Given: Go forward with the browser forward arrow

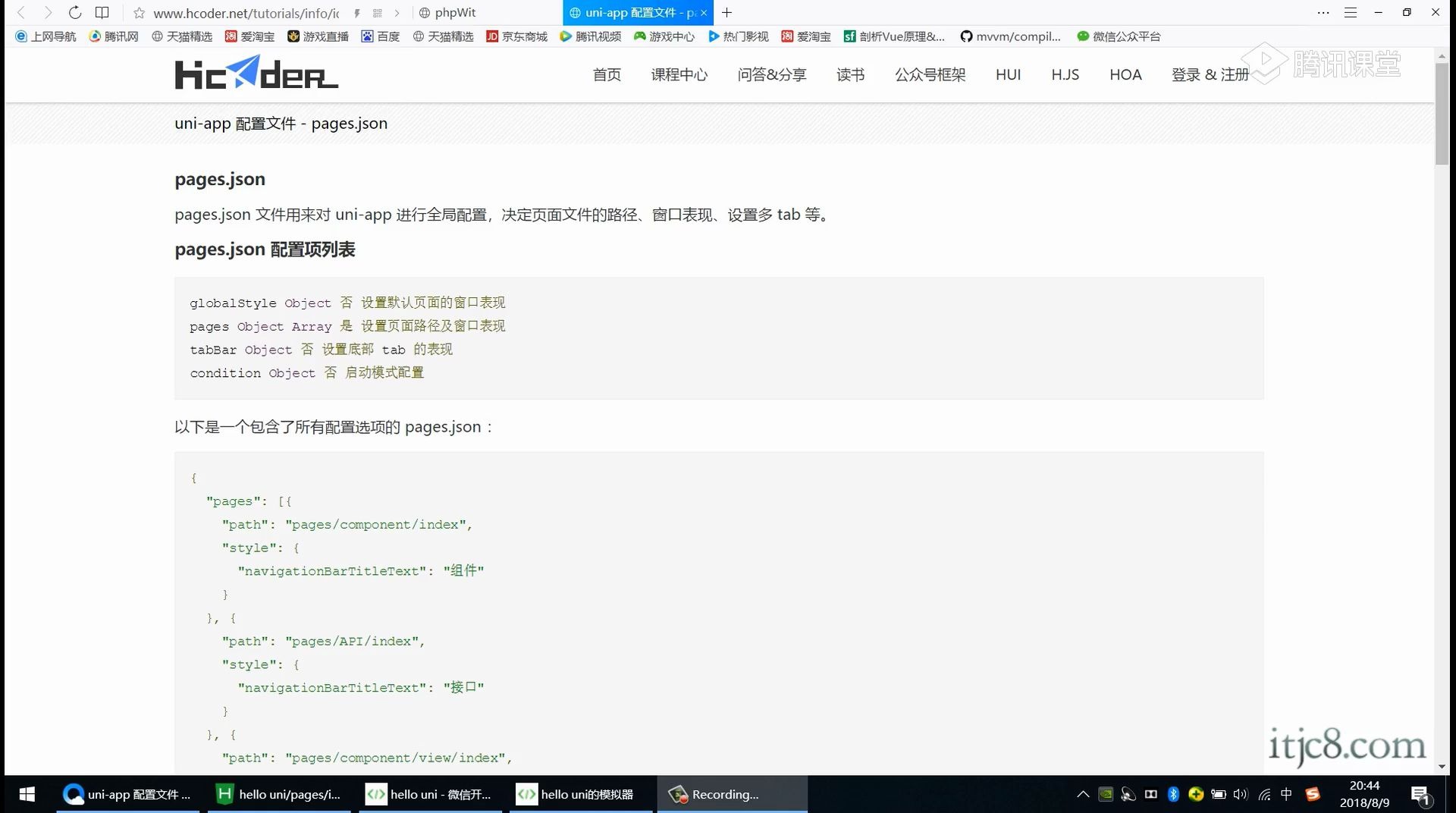Looking at the screenshot, I should pos(48,13).
